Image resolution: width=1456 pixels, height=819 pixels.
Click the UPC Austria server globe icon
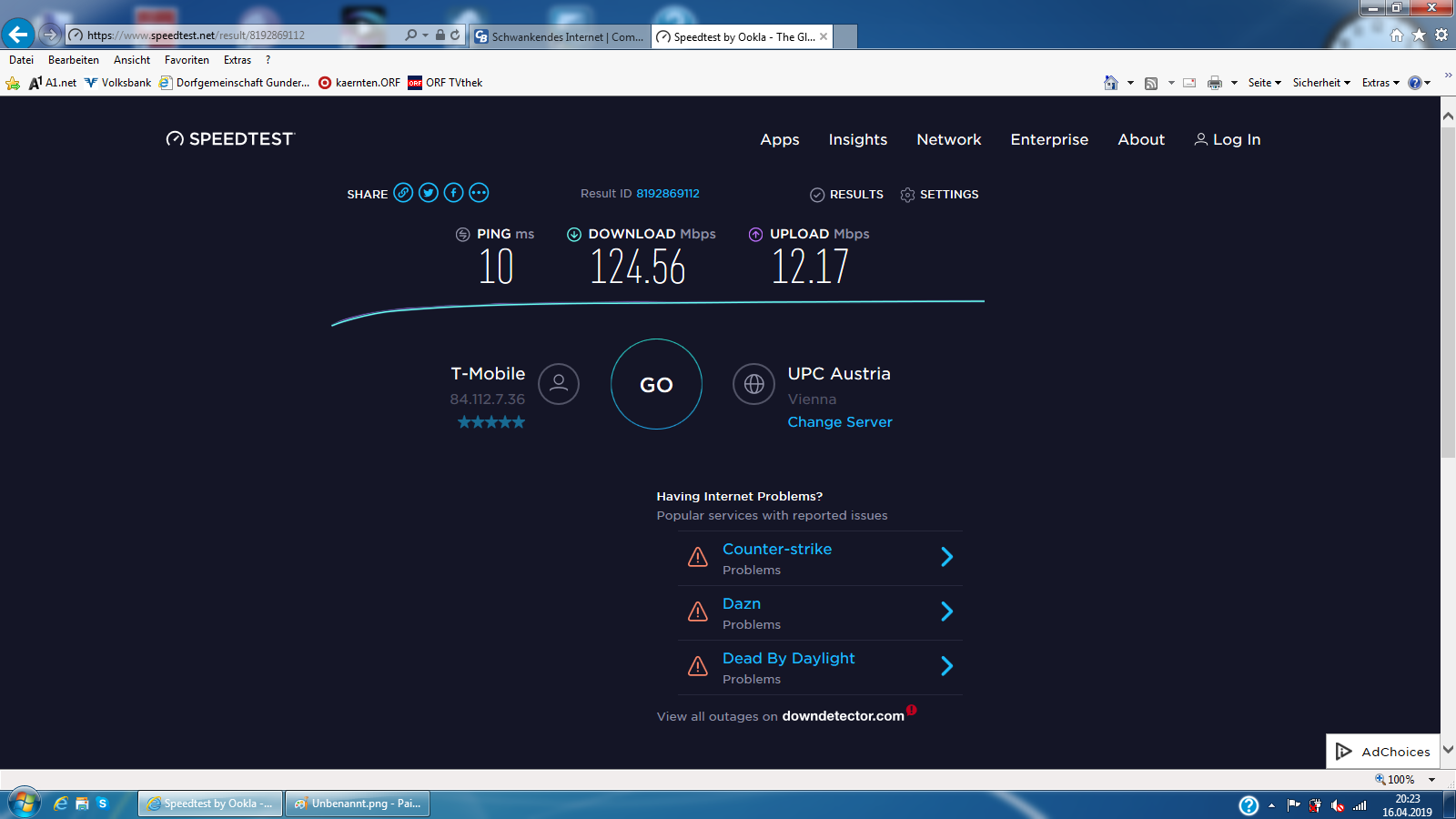[753, 384]
